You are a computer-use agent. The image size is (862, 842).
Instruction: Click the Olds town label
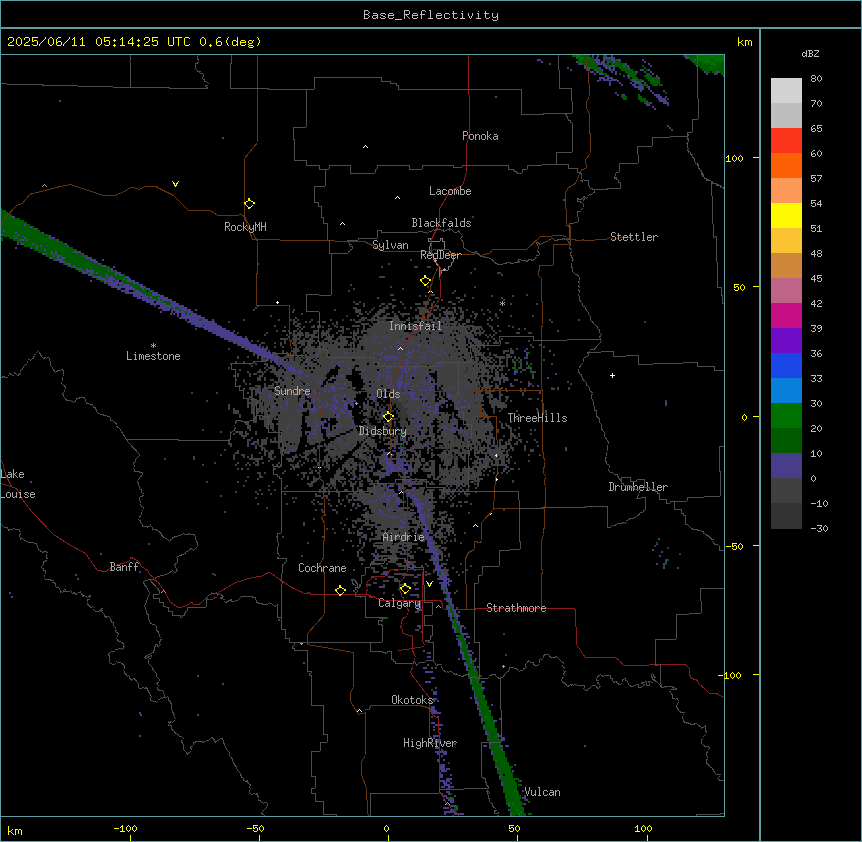(x=388, y=394)
